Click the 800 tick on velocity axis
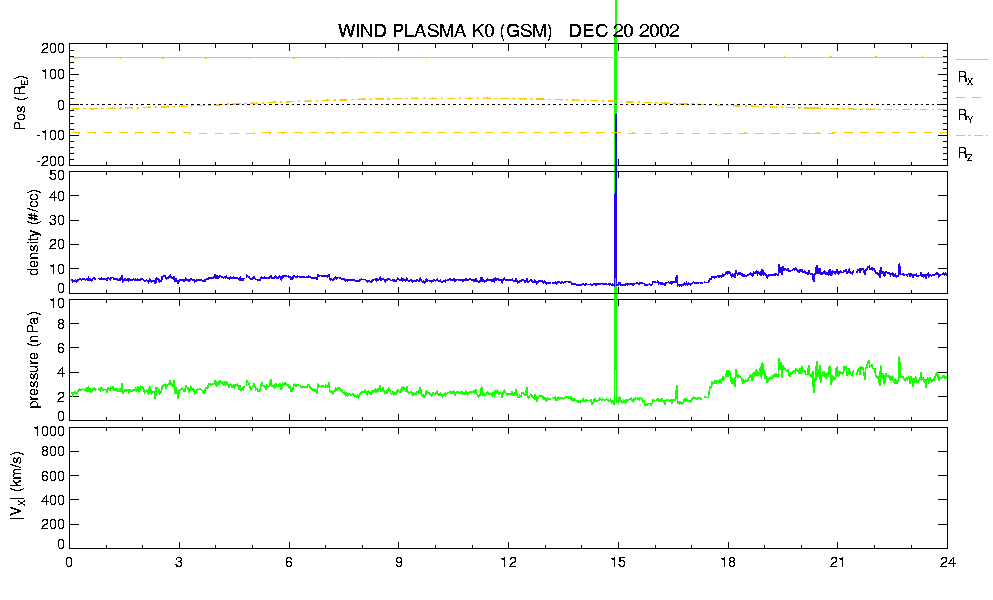 click(53, 452)
